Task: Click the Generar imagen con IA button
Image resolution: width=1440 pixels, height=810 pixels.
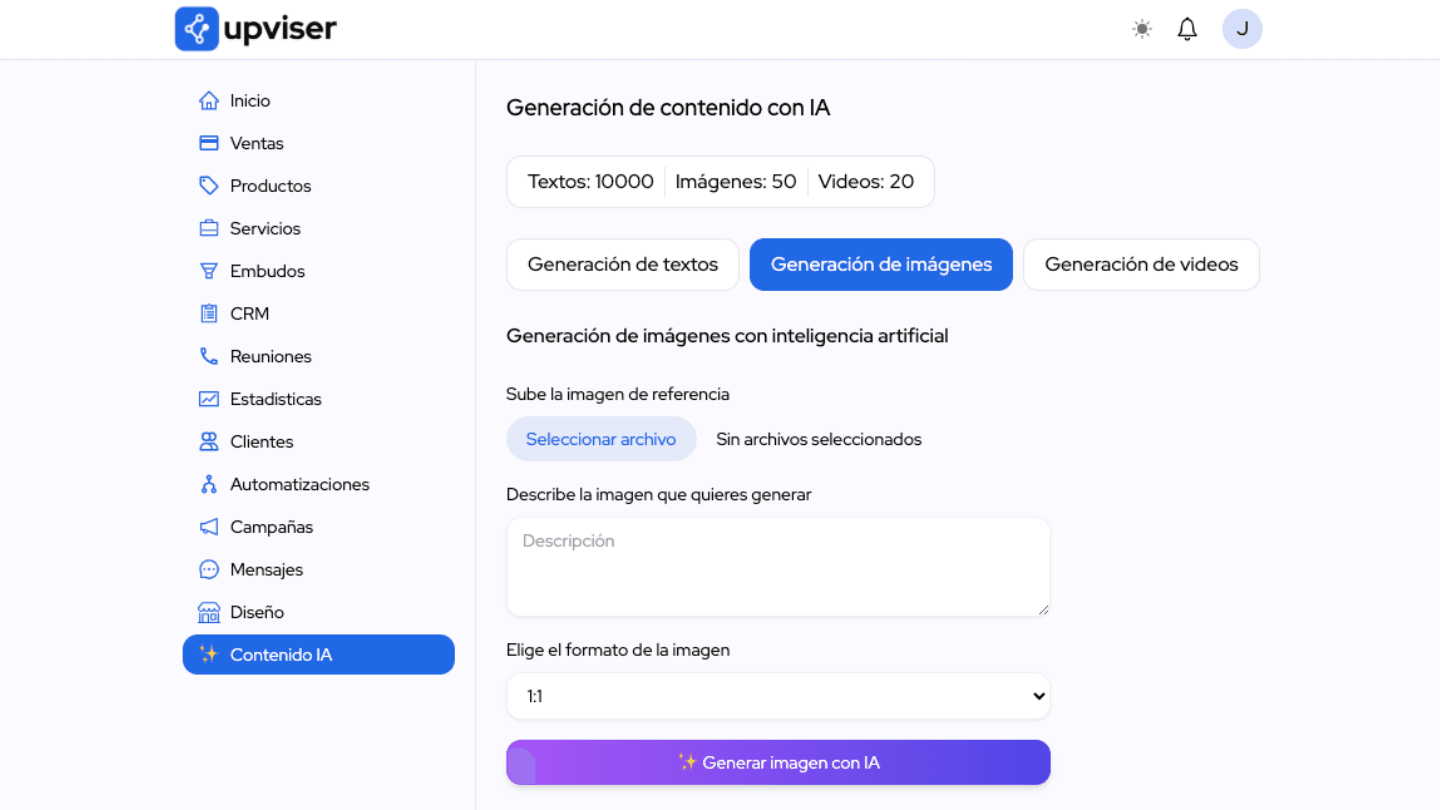Action: 778,762
